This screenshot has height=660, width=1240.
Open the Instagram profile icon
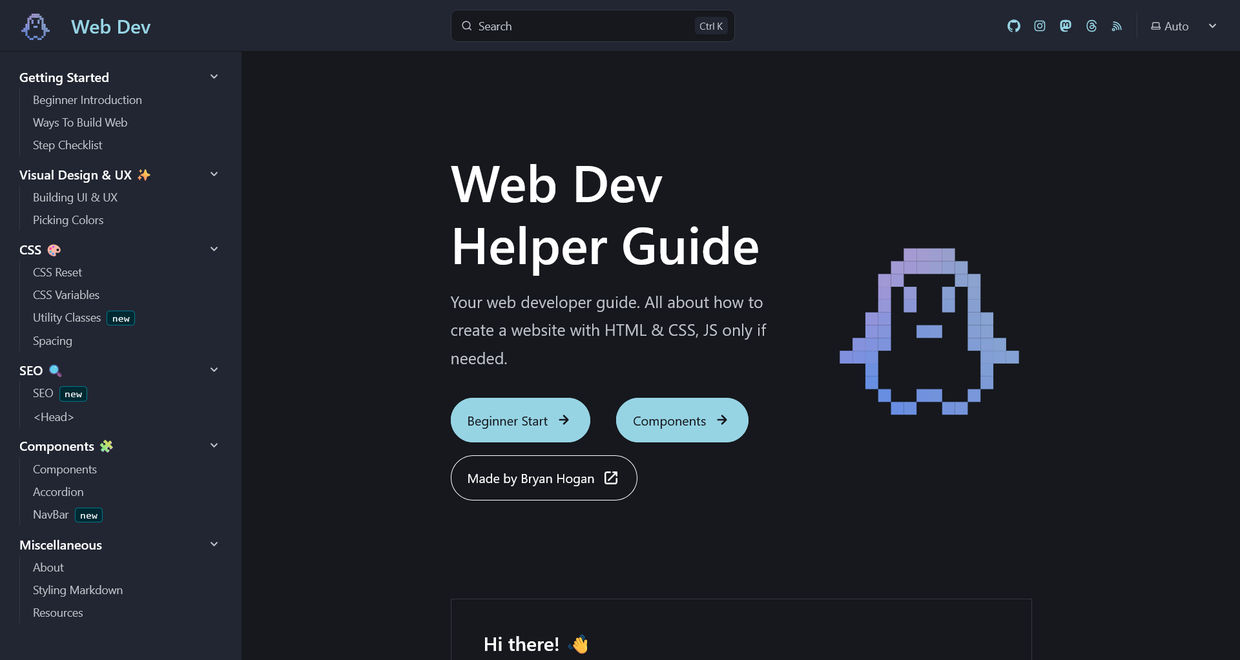[x=1040, y=26]
